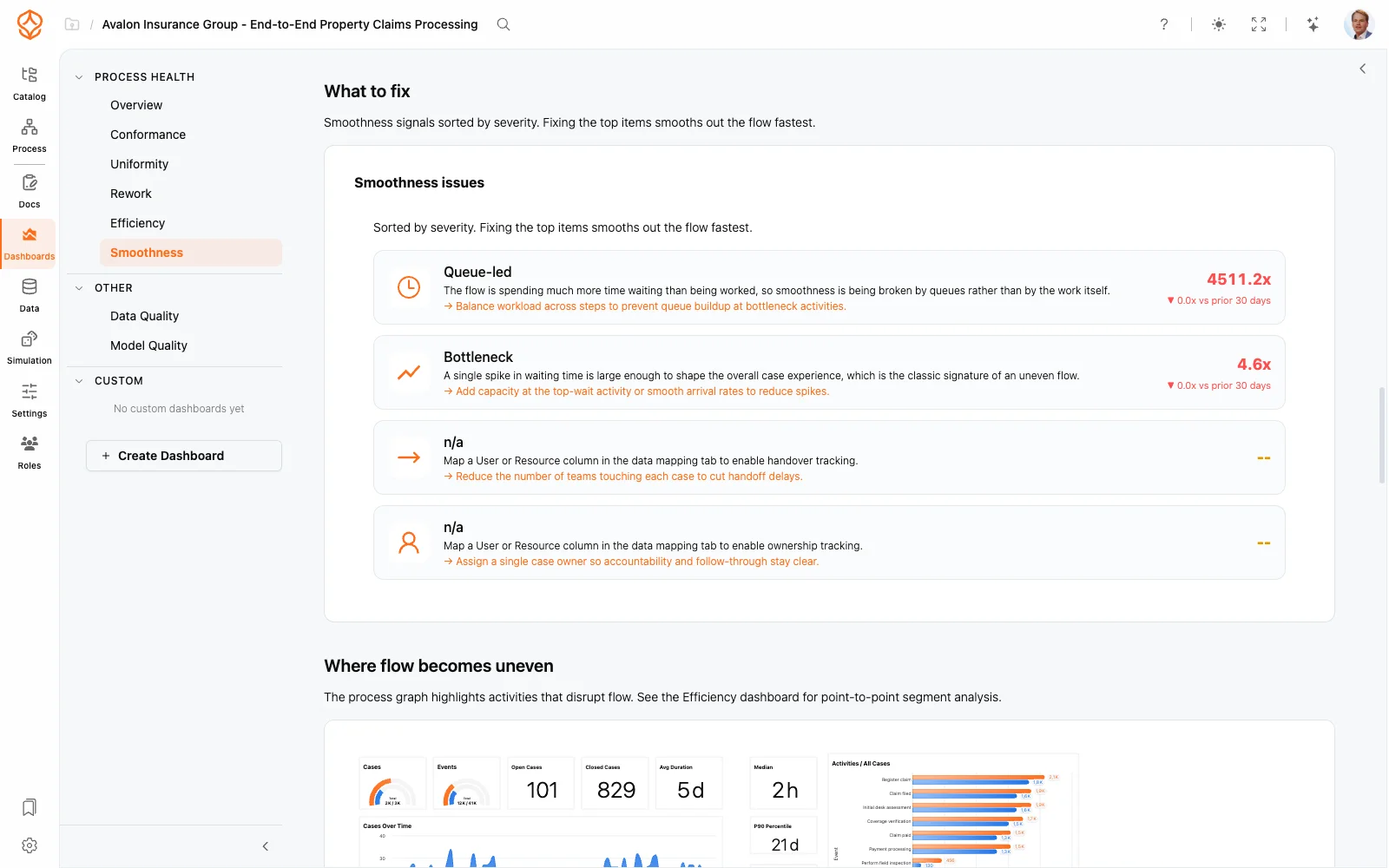
Task: Open Roles from the sidebar
Action: click(x=30, y=452)
